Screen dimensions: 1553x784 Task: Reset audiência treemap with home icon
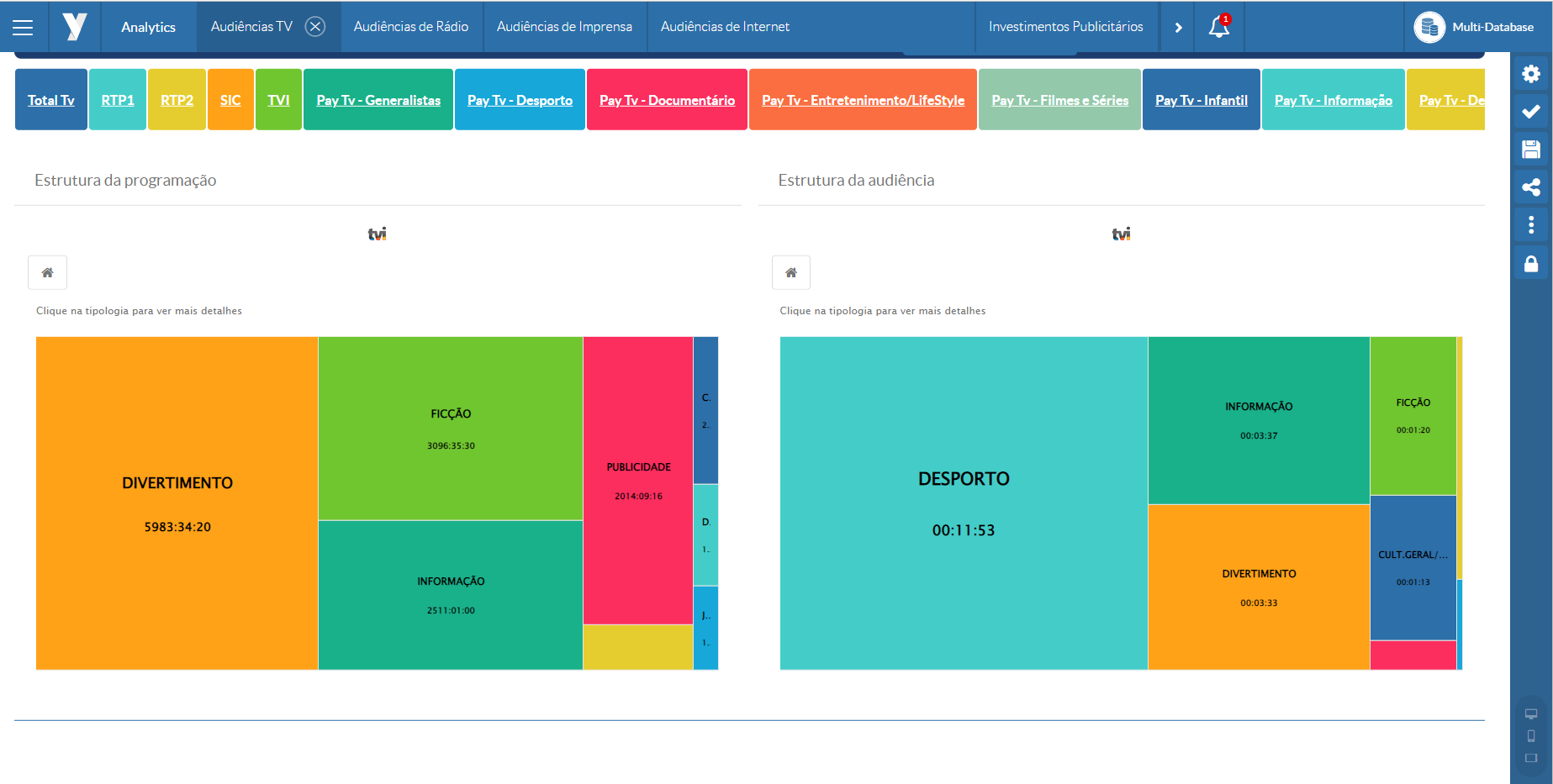[x=790, y=272]
